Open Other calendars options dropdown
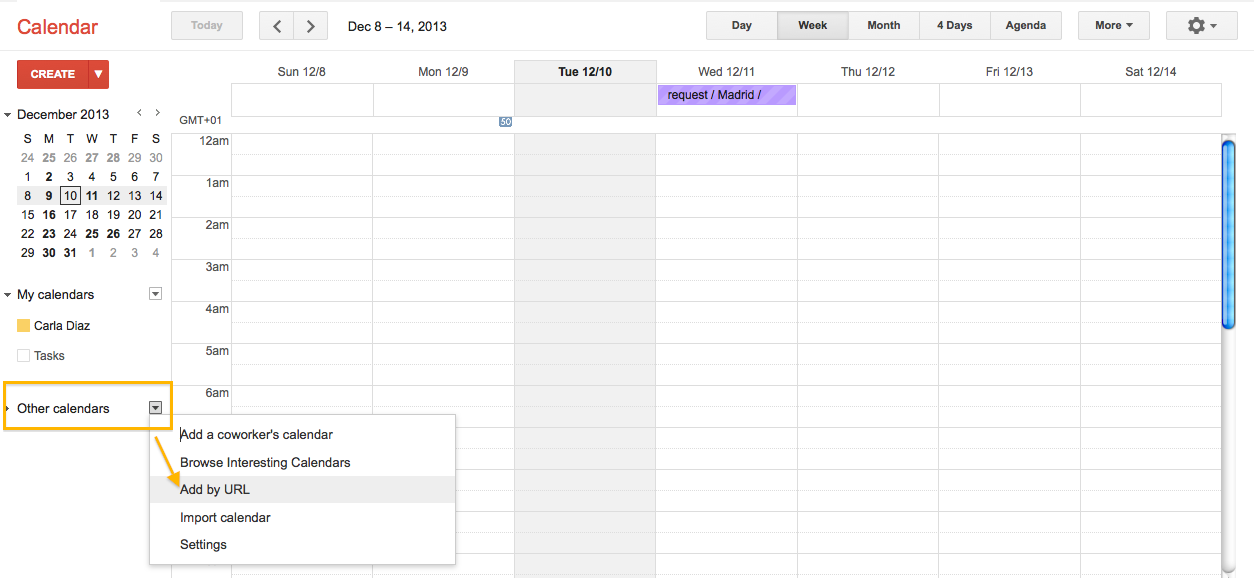The image size is (1254, 578). 155,408
